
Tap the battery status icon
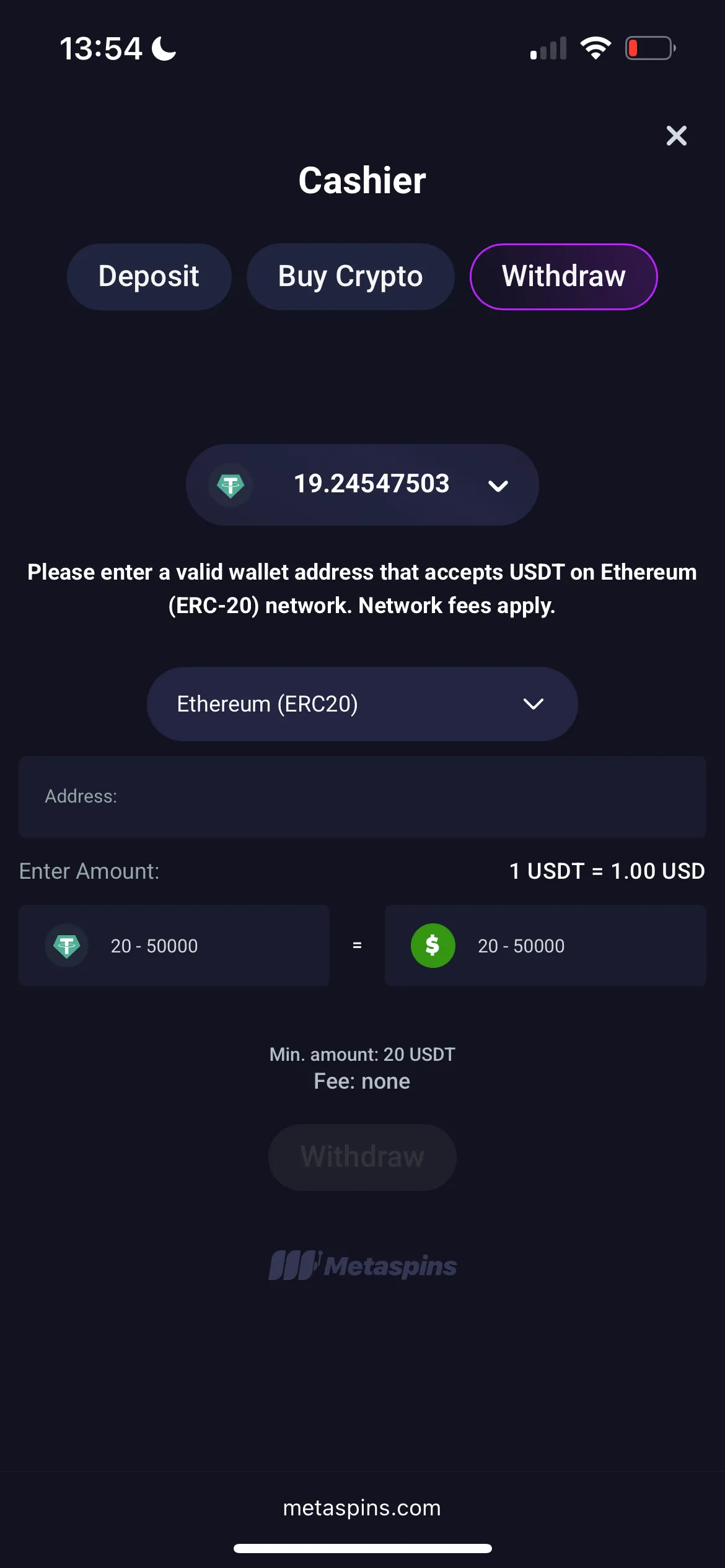click(x=649, y=48)
